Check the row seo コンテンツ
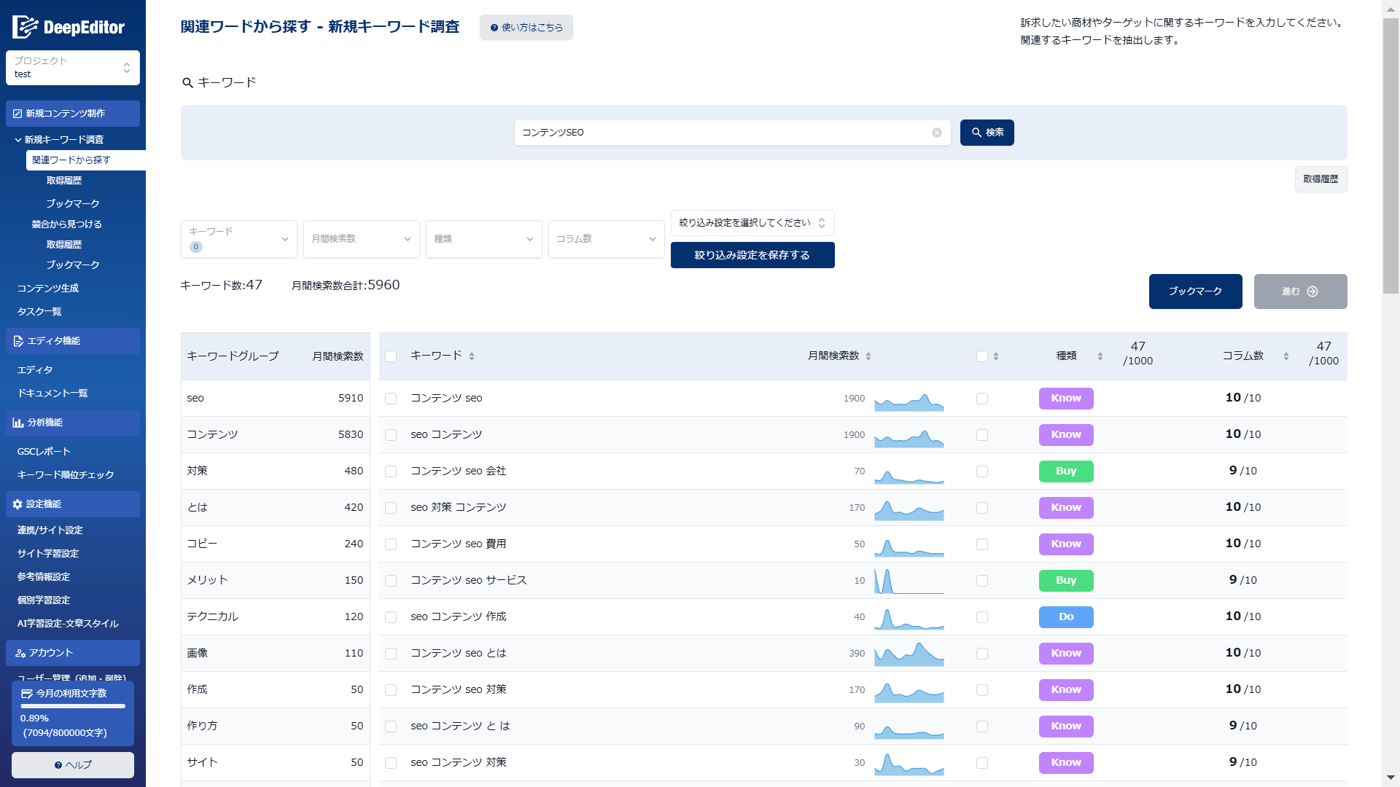1400x787 pixels. (x=391, y=435)
